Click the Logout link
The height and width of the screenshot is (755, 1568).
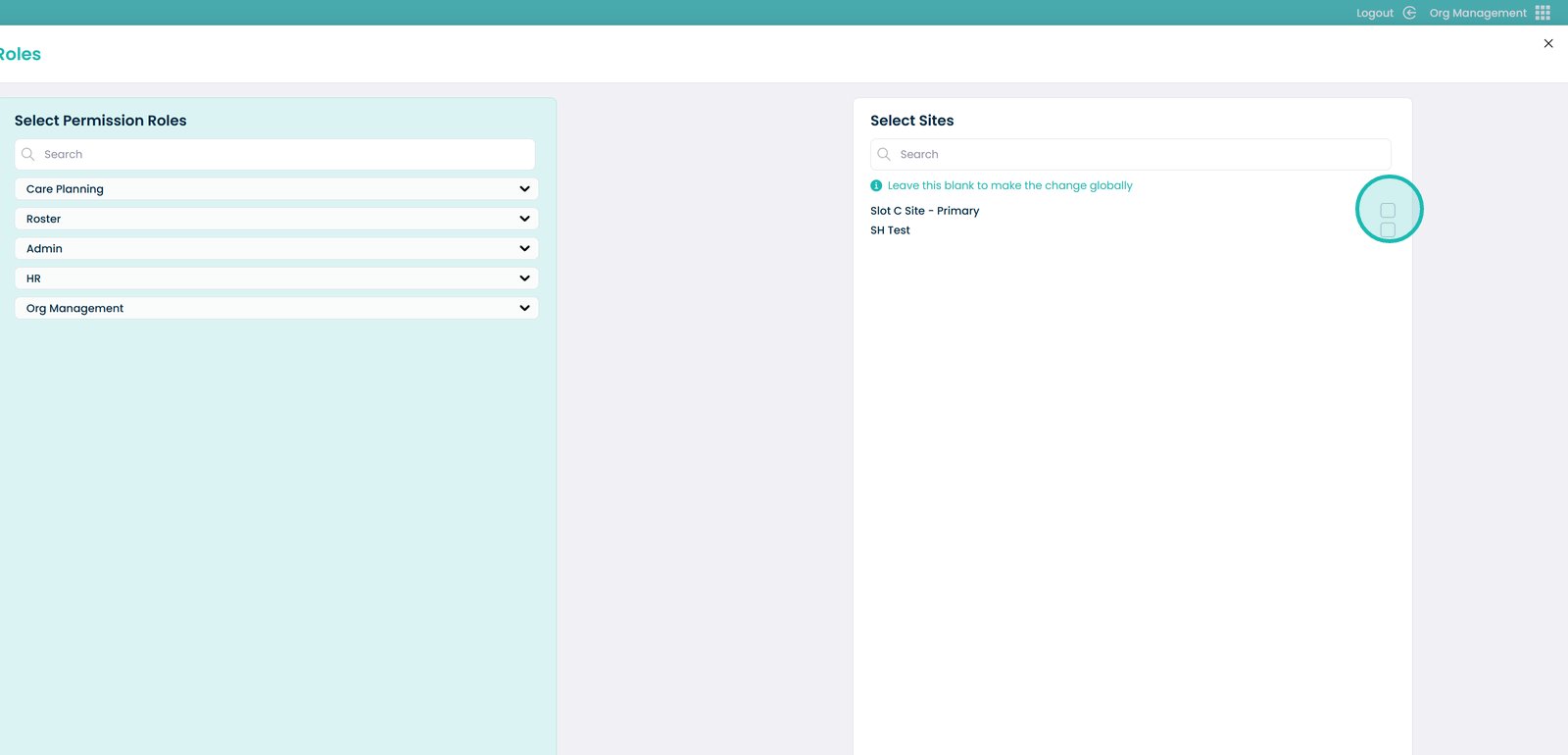[x=1374, y=13]
